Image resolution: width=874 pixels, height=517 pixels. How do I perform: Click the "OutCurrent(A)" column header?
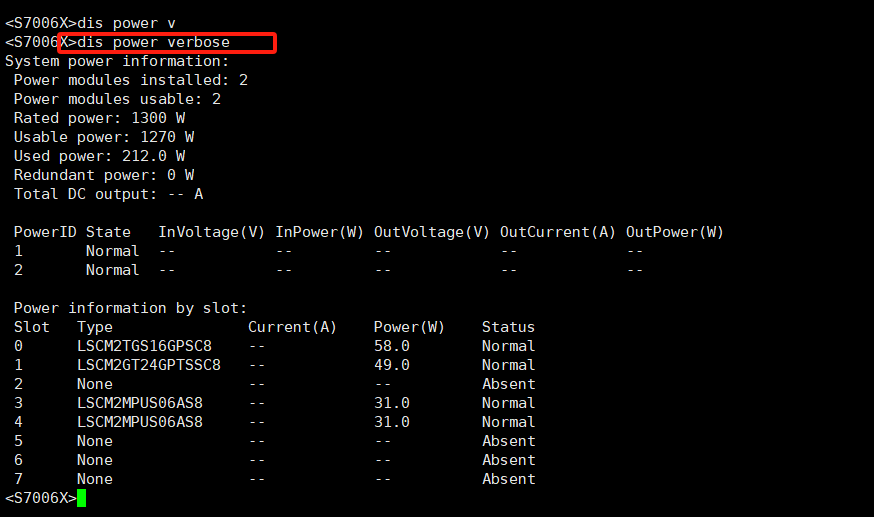click(557, 232)
